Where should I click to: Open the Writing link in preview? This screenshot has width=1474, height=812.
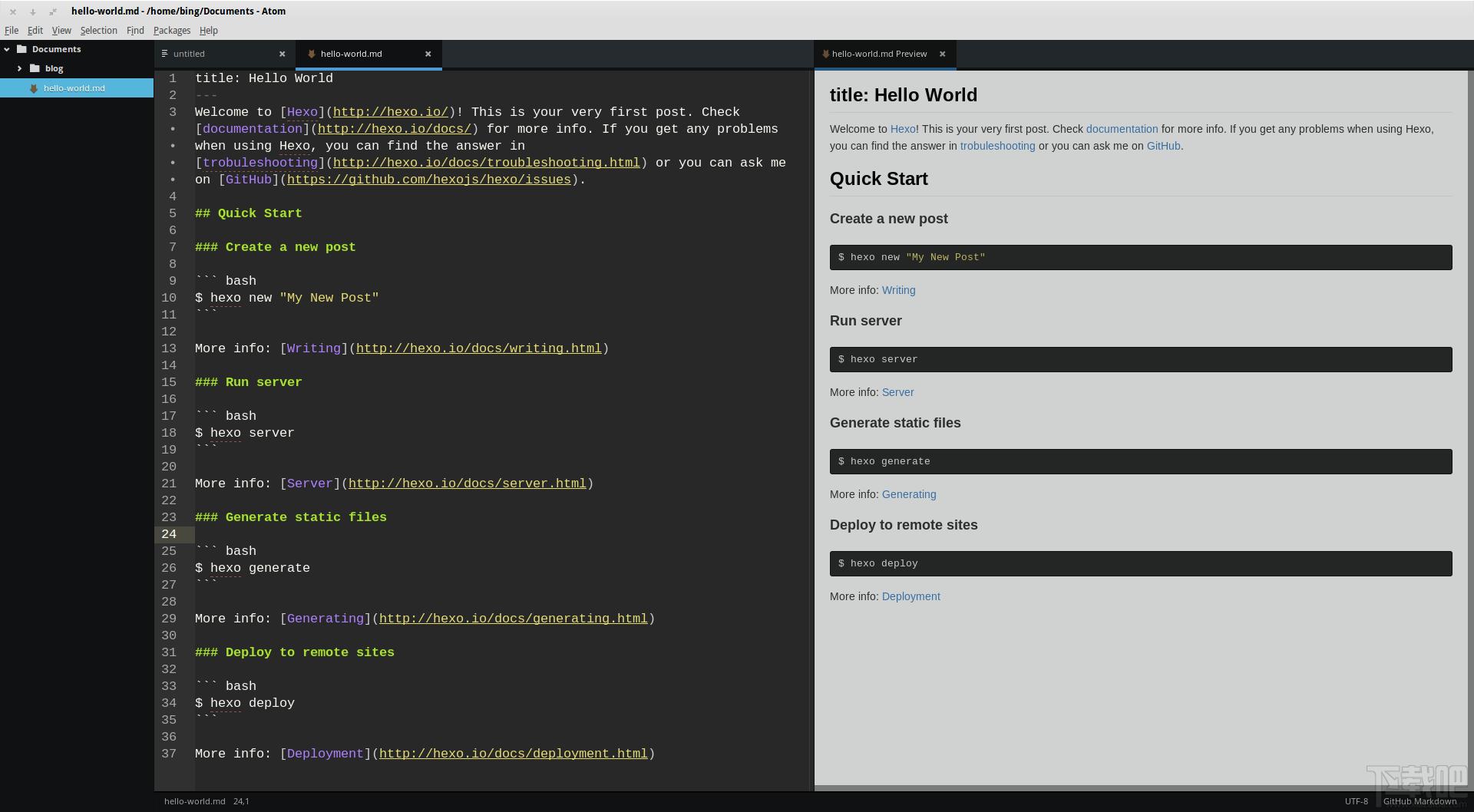pos(898,290)
